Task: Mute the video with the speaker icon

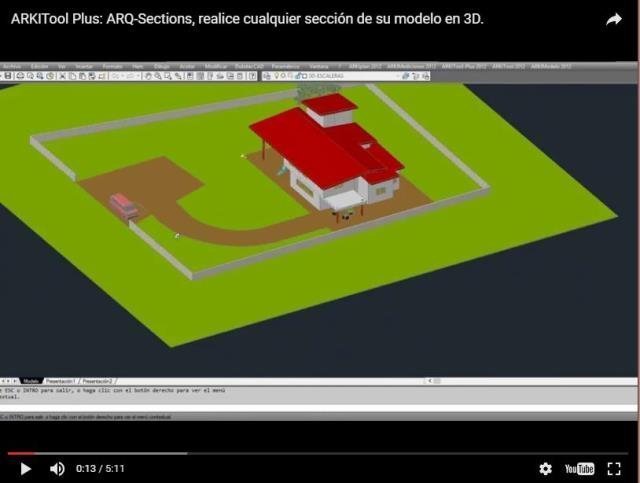Action: (x=57, y=469)
